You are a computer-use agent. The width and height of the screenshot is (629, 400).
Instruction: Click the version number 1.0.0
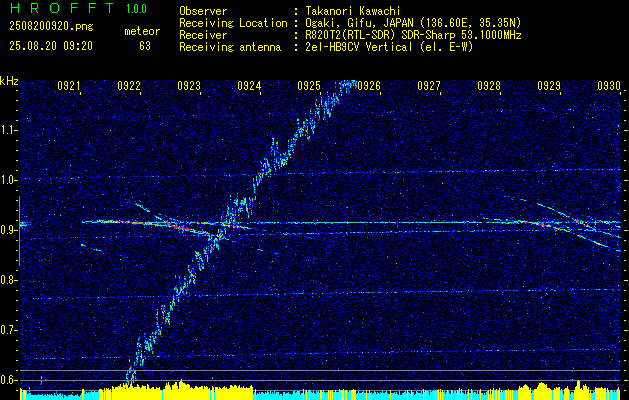tap(136, 9)
